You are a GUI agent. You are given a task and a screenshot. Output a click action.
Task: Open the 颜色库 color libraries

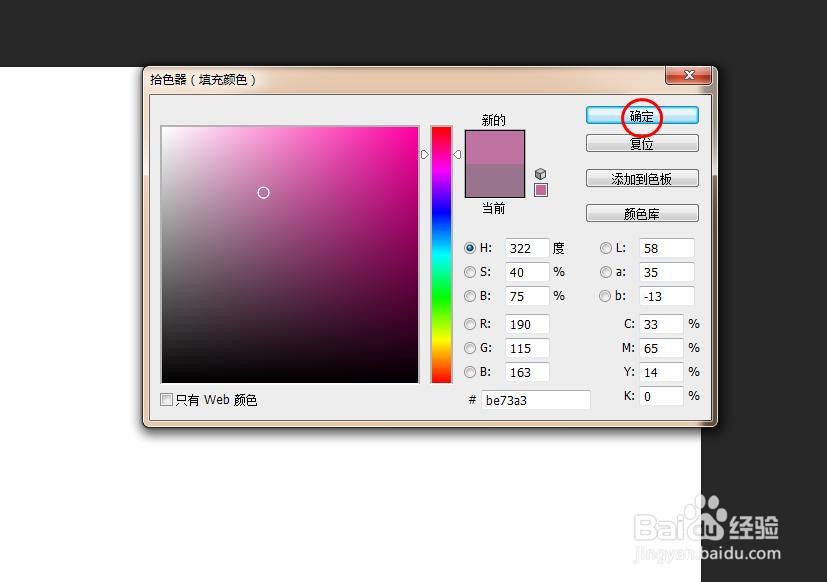tap(641, 212)
